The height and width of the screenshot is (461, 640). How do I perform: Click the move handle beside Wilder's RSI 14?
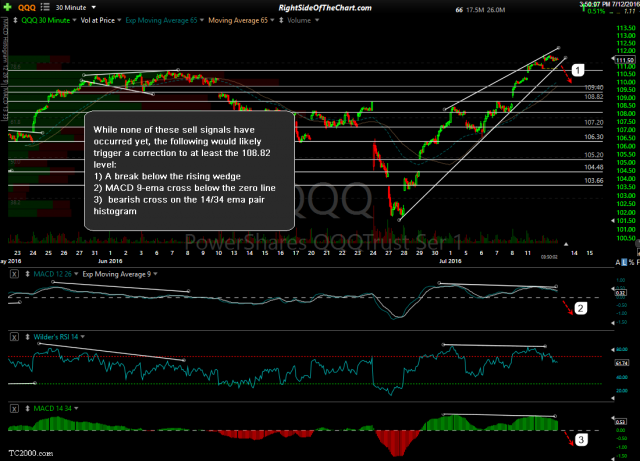(x=27, y=337)
